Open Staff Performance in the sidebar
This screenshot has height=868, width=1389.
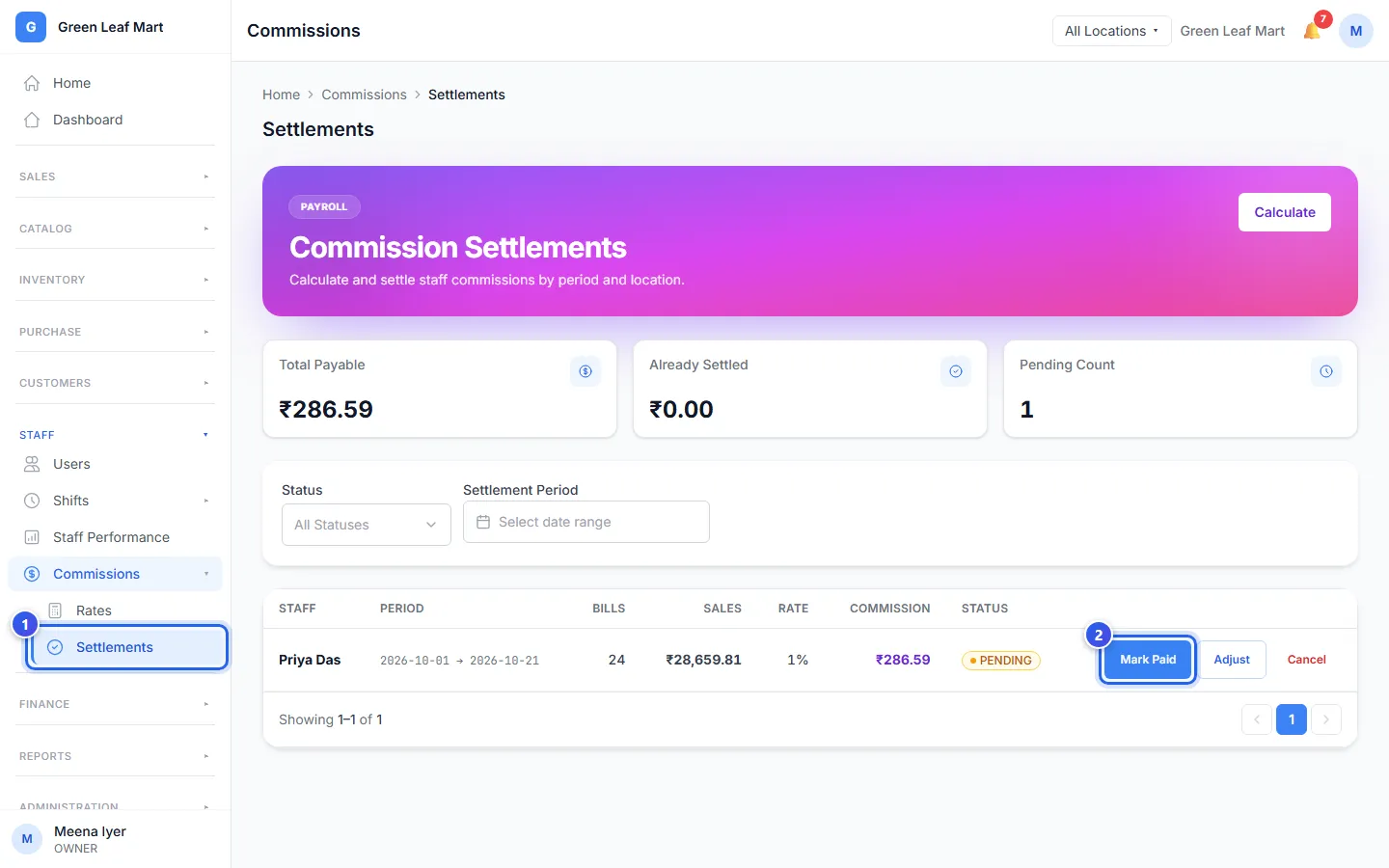point(115,537)
